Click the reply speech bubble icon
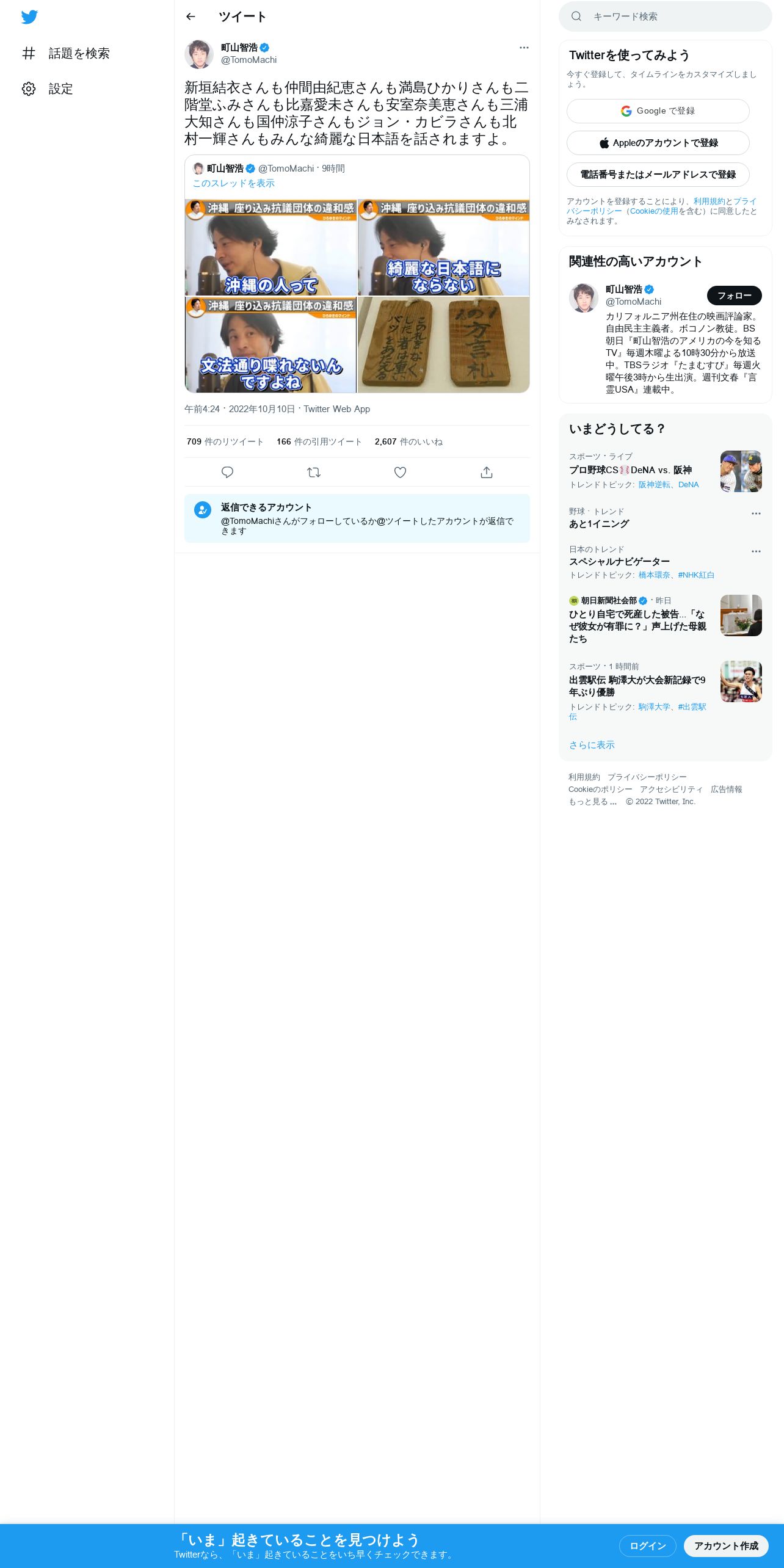Image resolution: width=784 pixels, height=1568 pixels. (227, 472)
